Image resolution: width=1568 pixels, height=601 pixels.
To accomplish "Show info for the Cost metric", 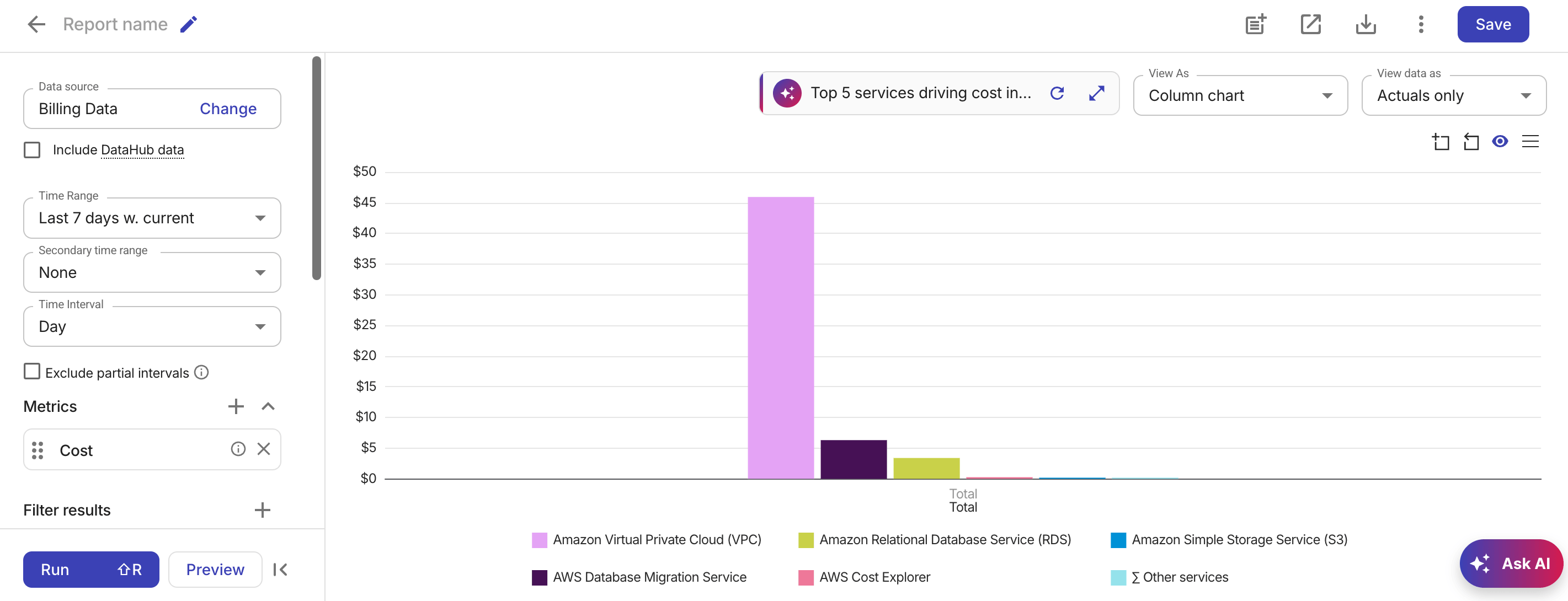I will pyautogui.click(x=238, y=449).
